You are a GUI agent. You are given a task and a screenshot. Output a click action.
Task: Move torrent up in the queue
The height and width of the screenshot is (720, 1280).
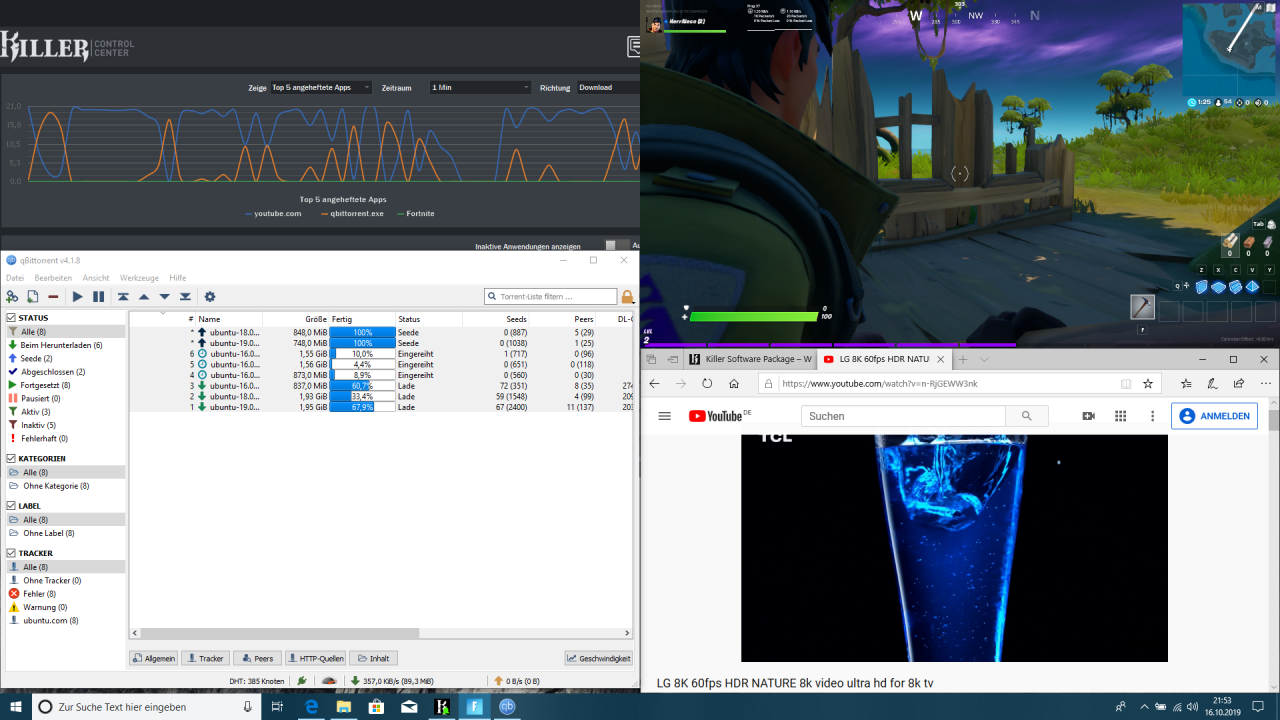[144, 297]
